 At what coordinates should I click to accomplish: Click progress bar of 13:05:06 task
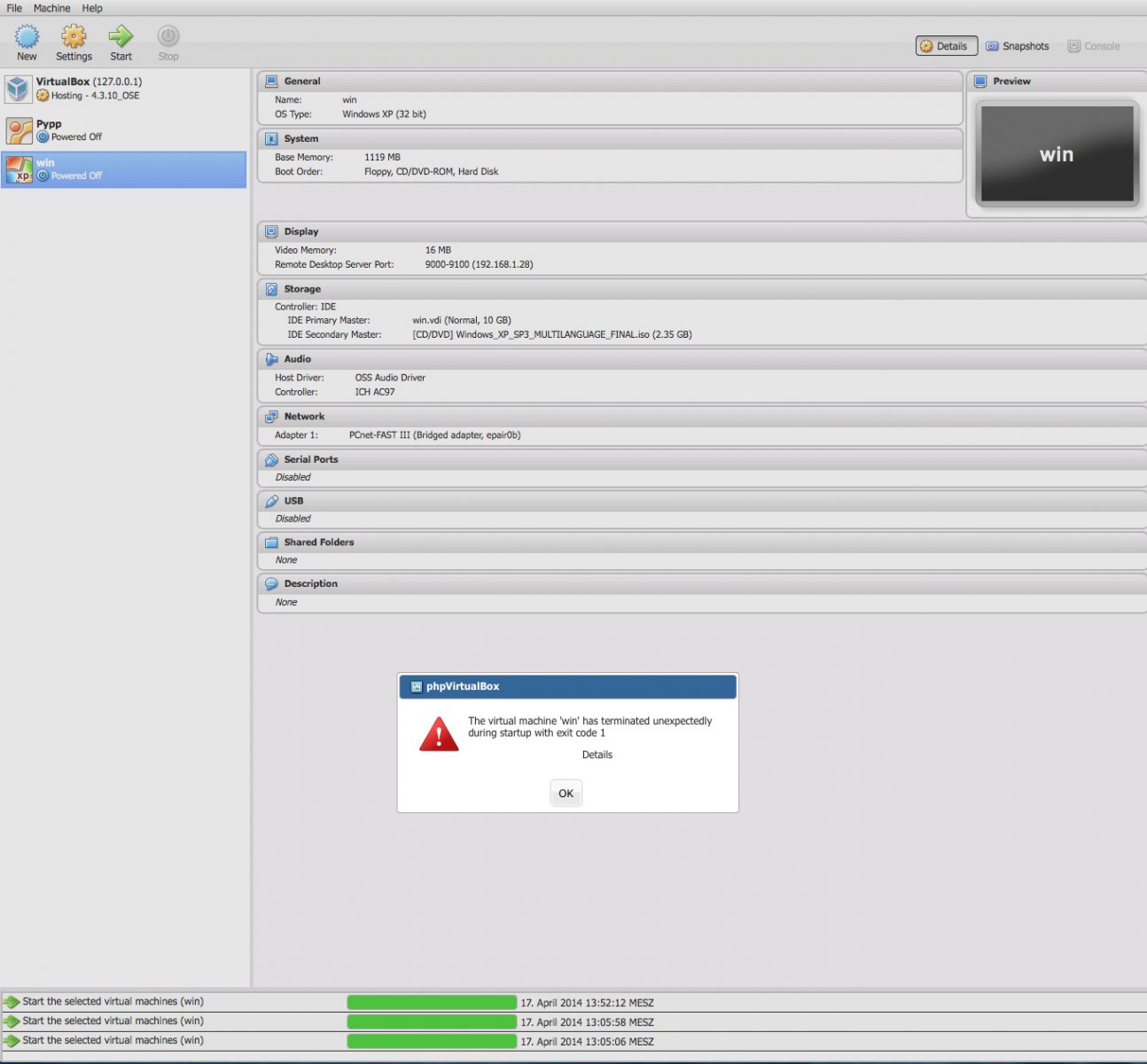pyautogui.click(x=432, y=1041)
